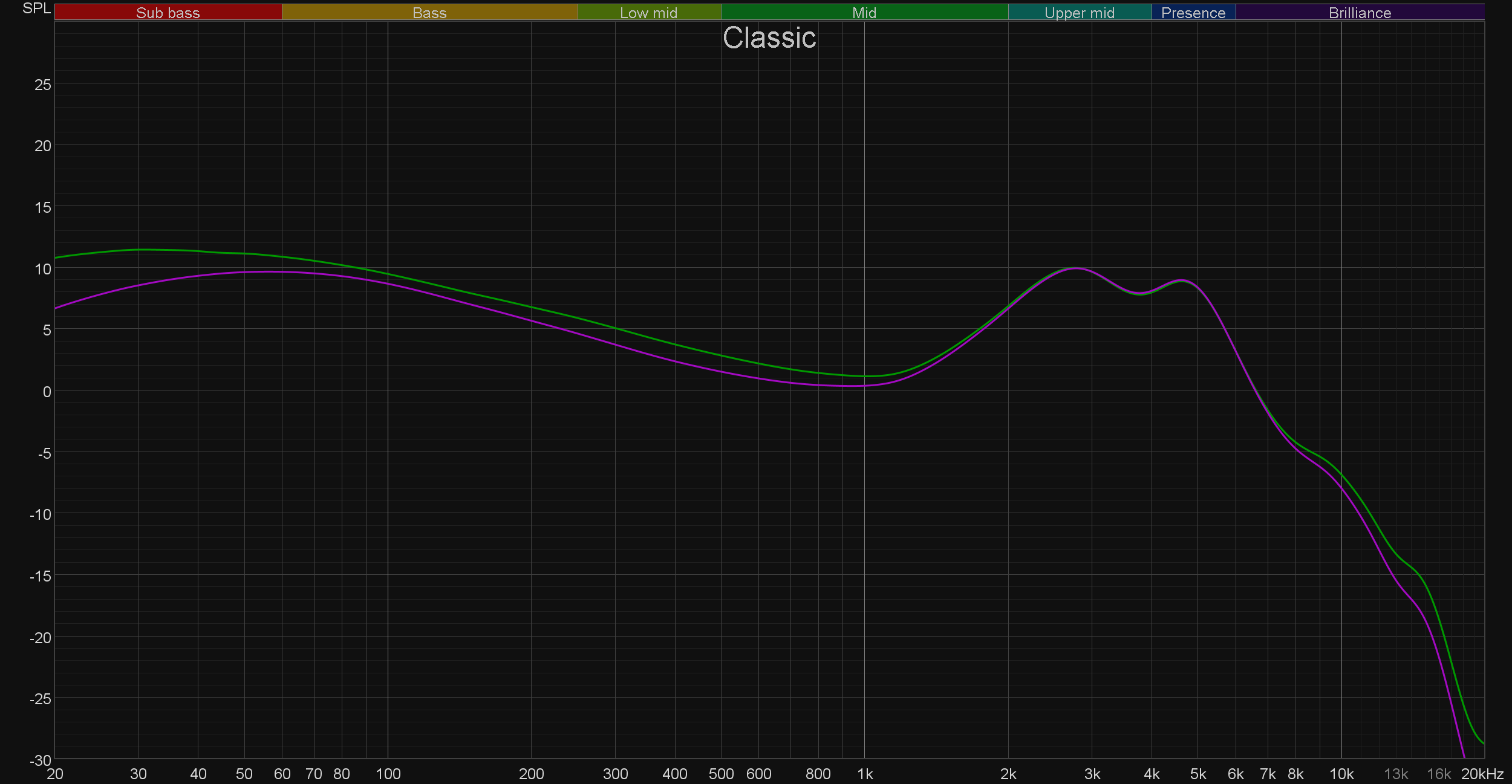
Task: Click the 100 frequency axis label
Action: [x=388, y=774]
